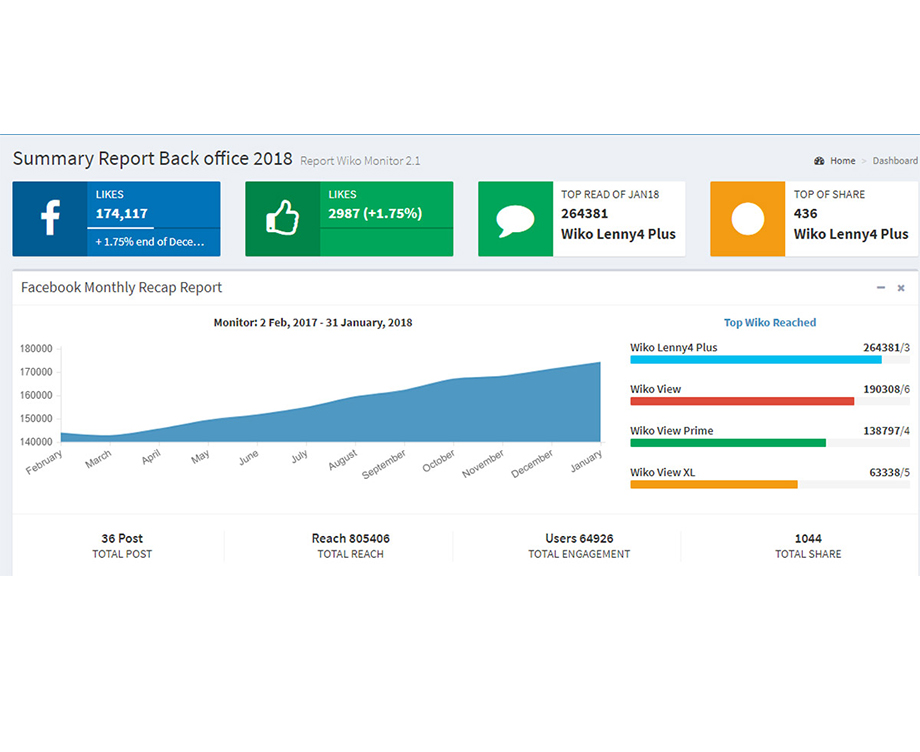Click the '36 Post' total value
This screenshot has width=920, height=752.
tap(122, 538)
